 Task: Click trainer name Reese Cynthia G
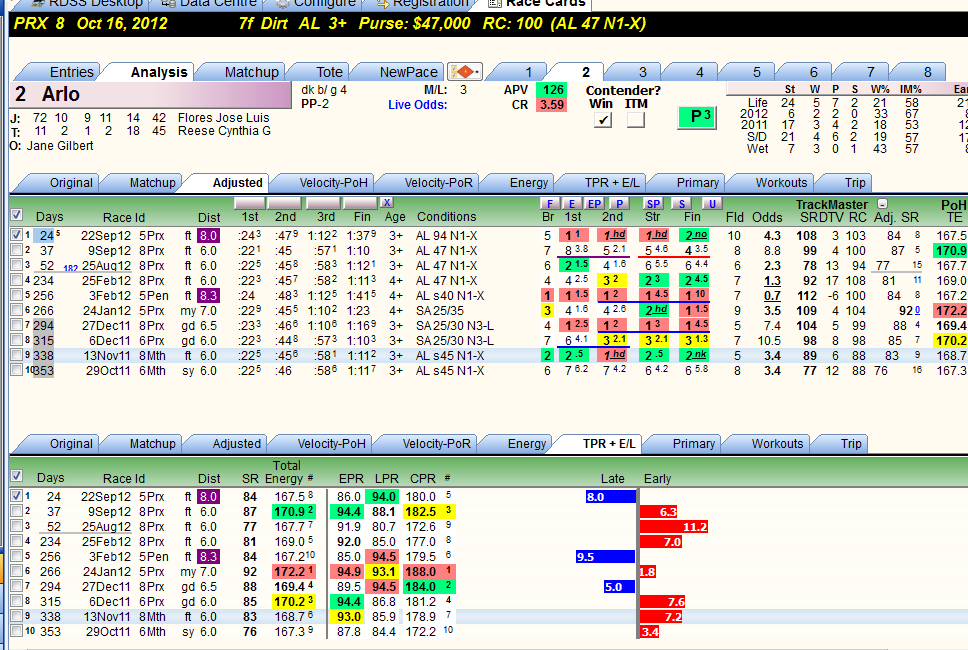coord(224,131)
